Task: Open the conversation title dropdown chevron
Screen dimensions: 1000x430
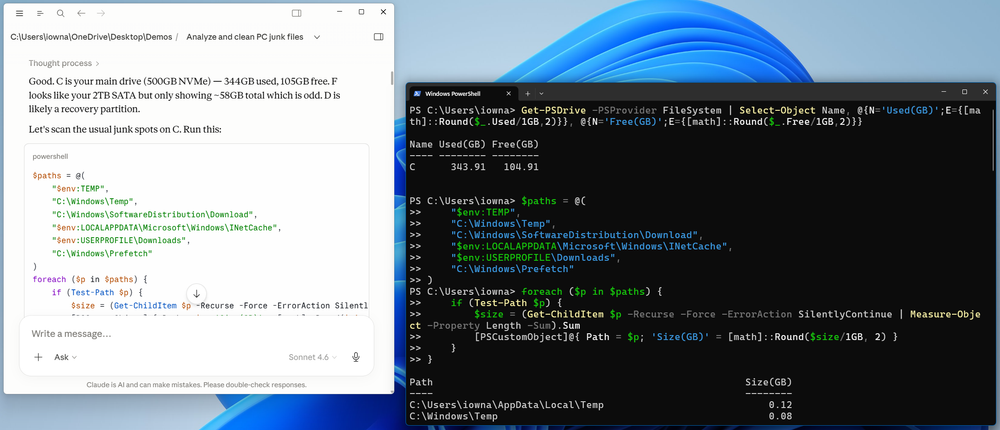Action: tap(317, 37)
